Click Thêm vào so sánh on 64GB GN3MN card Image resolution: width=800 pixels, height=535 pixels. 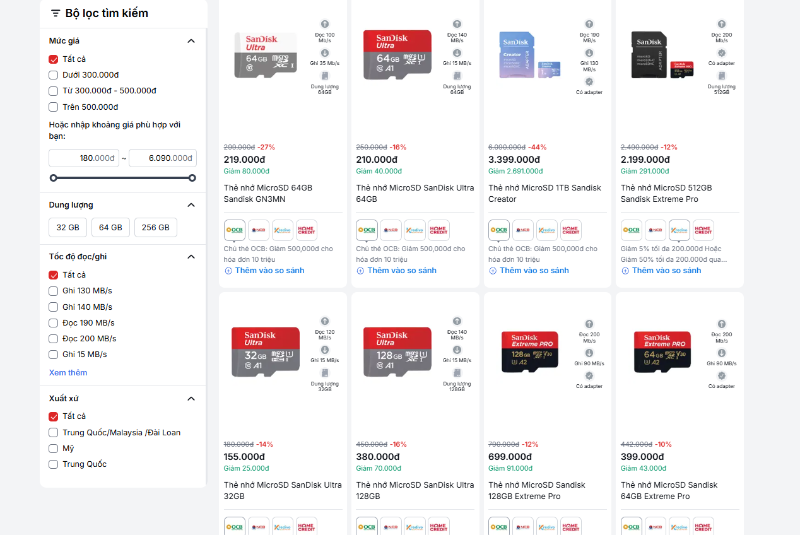(269, 270)
